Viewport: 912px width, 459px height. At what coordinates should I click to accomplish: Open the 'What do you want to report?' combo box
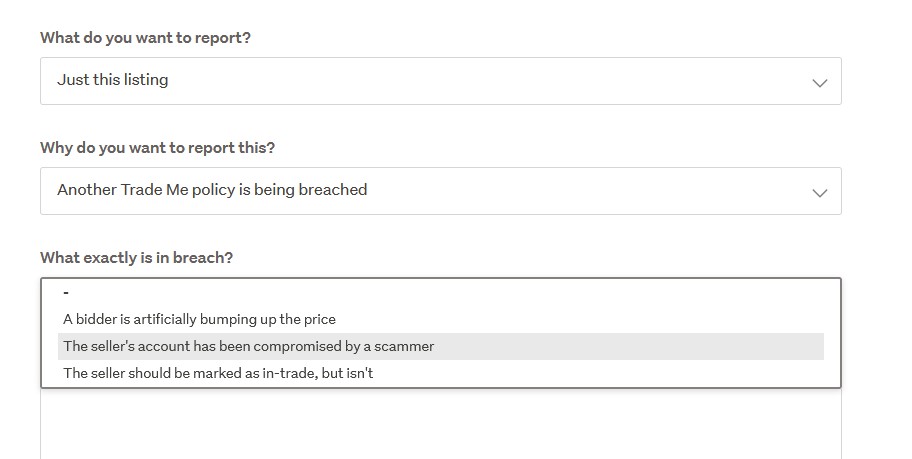tap(440, 81)
